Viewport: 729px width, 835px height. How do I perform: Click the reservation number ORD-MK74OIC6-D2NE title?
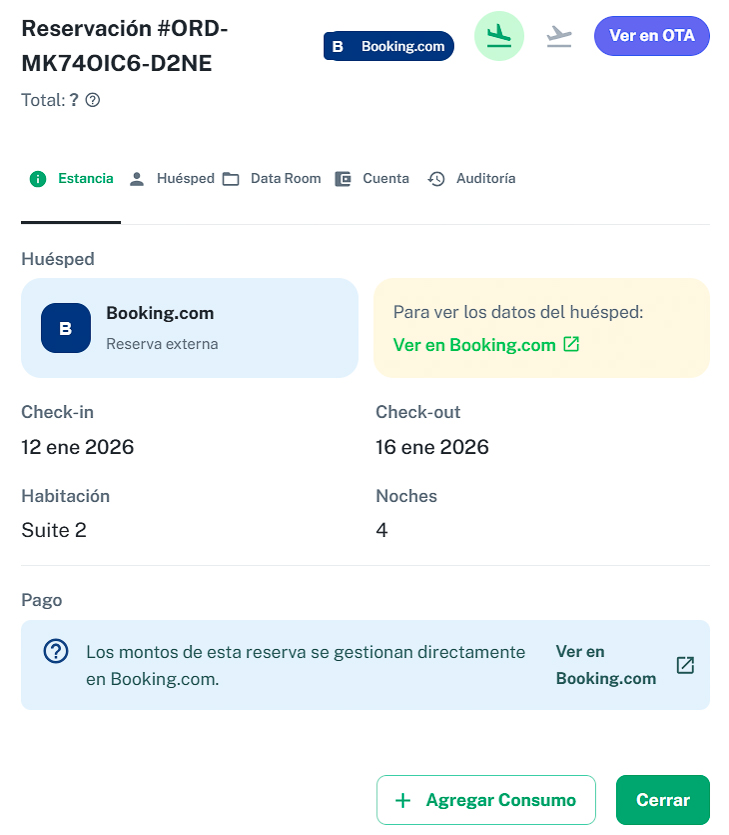coord(125,46)
